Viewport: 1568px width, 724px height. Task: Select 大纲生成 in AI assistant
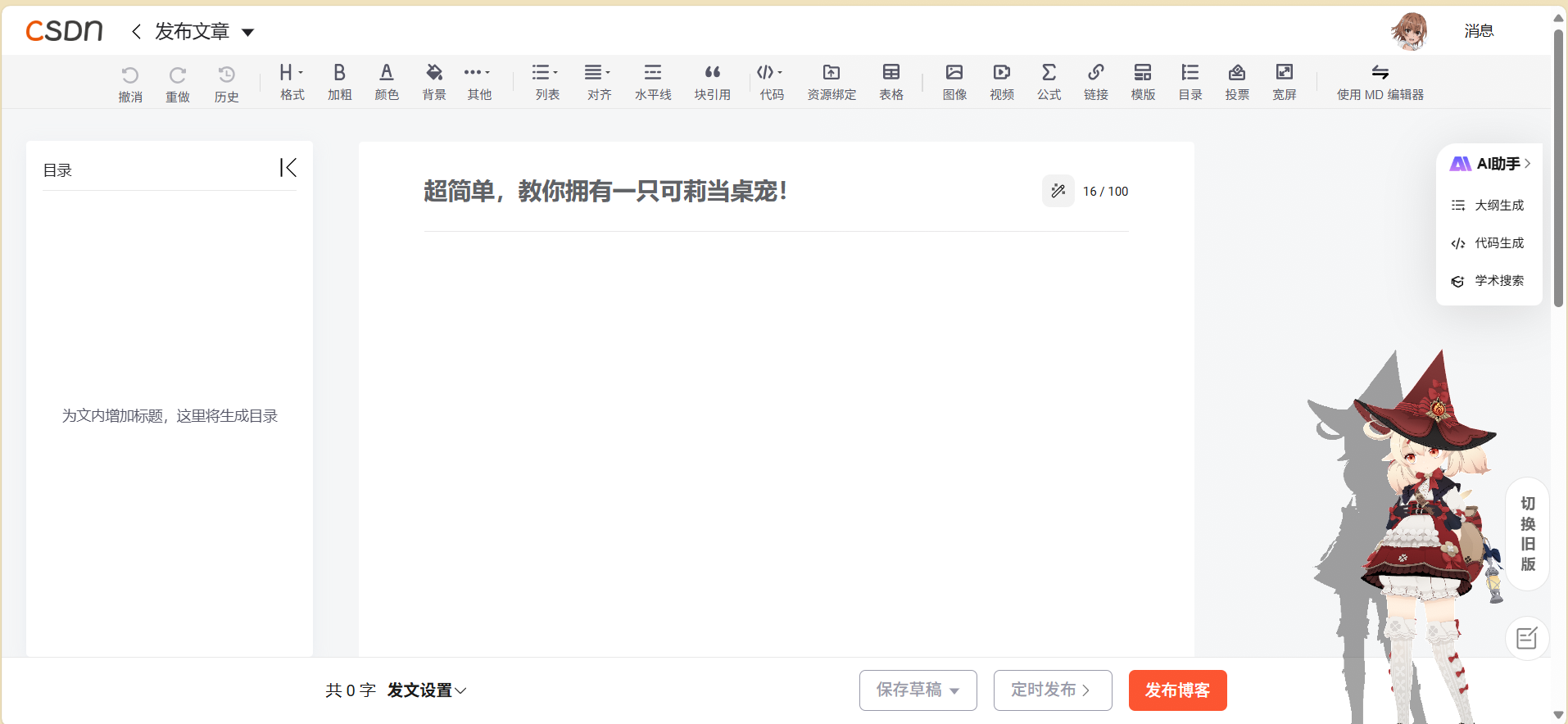tap(1489, 205)
